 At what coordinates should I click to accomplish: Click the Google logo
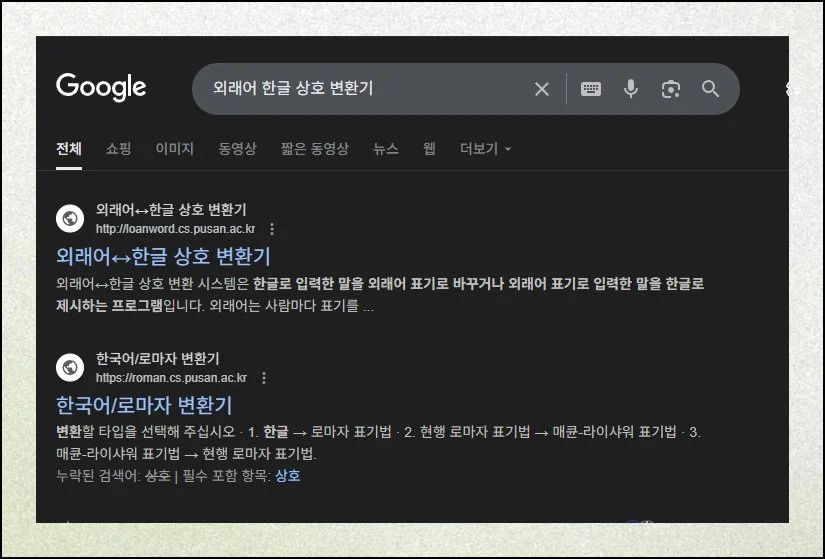[x=101, y=87]
